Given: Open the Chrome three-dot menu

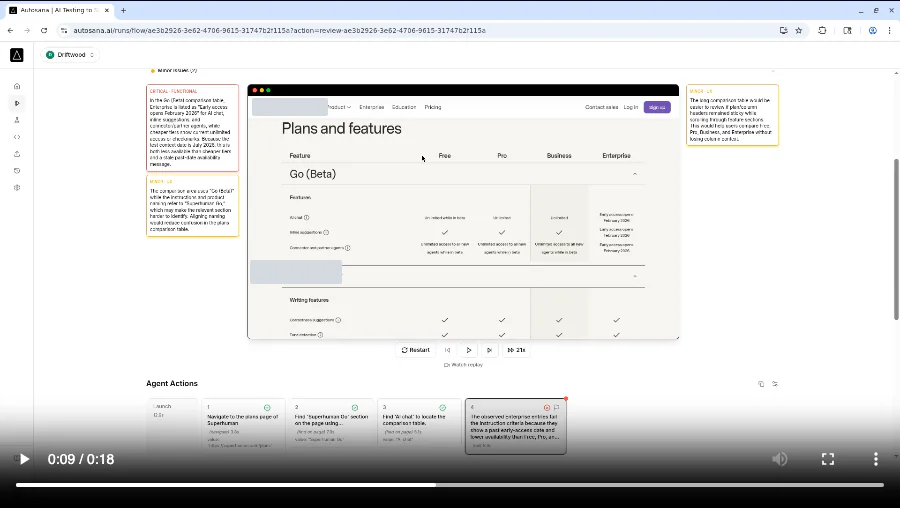Looking at the screenshot, I should (890, 30).
